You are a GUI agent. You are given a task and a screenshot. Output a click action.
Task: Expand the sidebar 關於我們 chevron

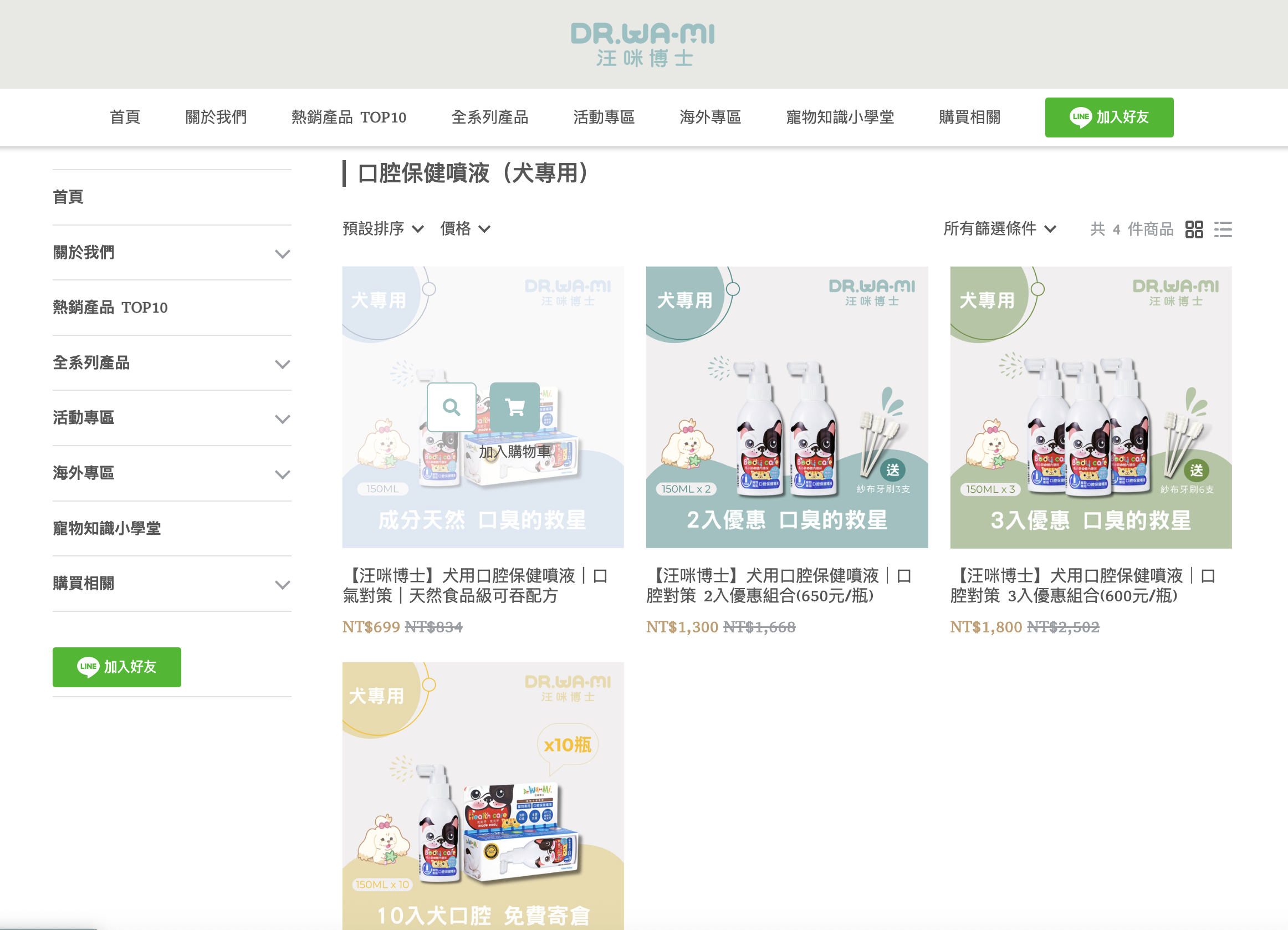click(282, 254)
